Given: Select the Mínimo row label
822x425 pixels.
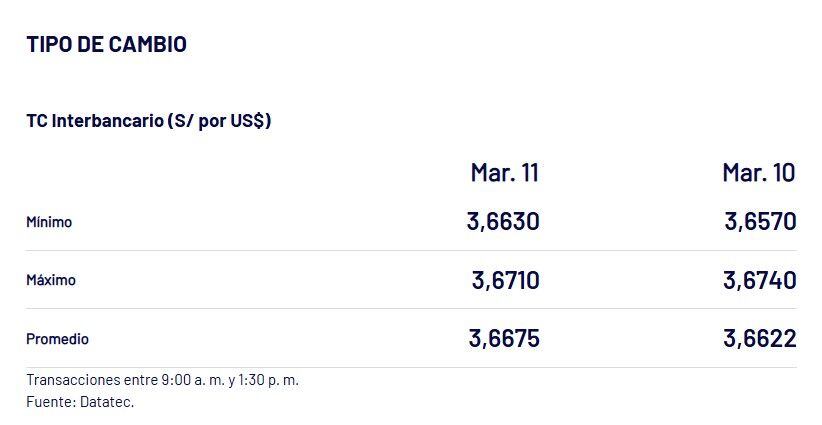Looking at the screenshot, I should [49, 222].
